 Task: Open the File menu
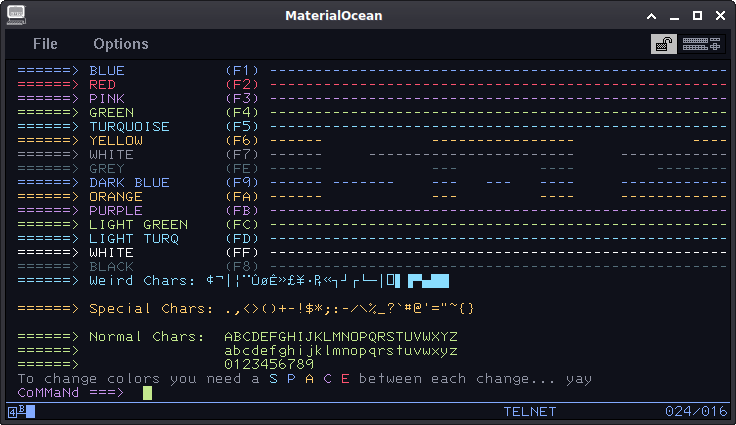(x=45, y=44)
